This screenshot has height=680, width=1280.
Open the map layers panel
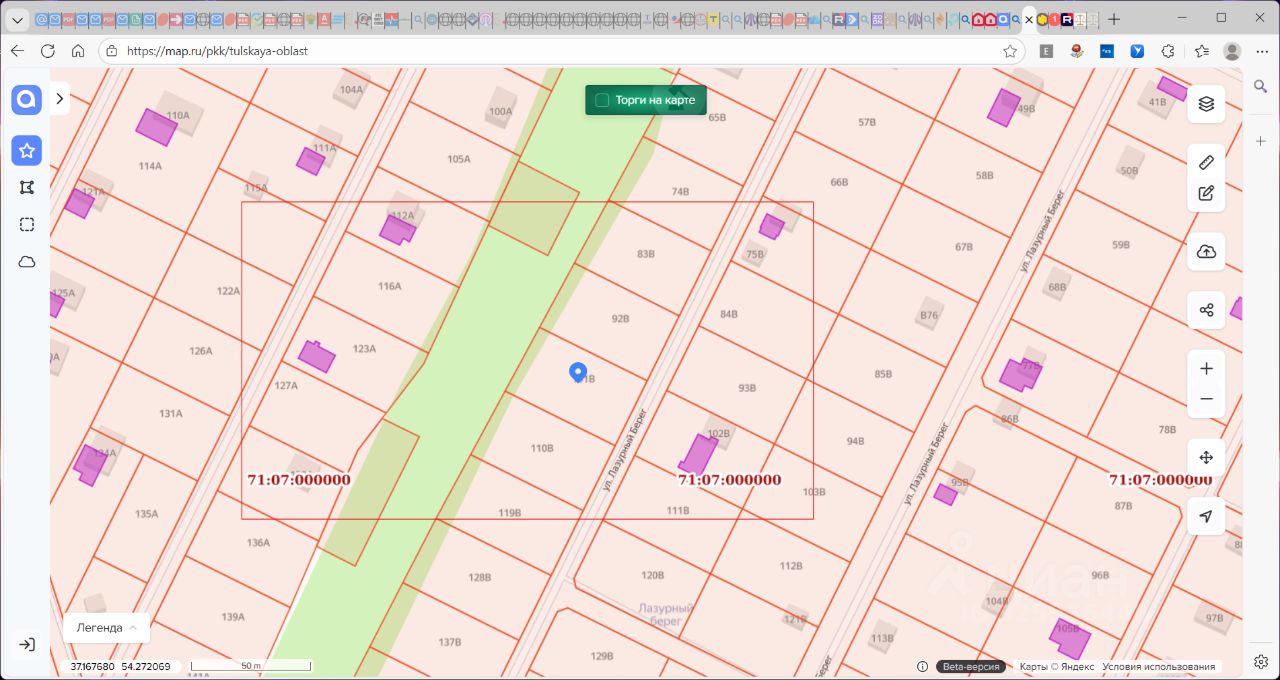click(x=1206, y=103)
